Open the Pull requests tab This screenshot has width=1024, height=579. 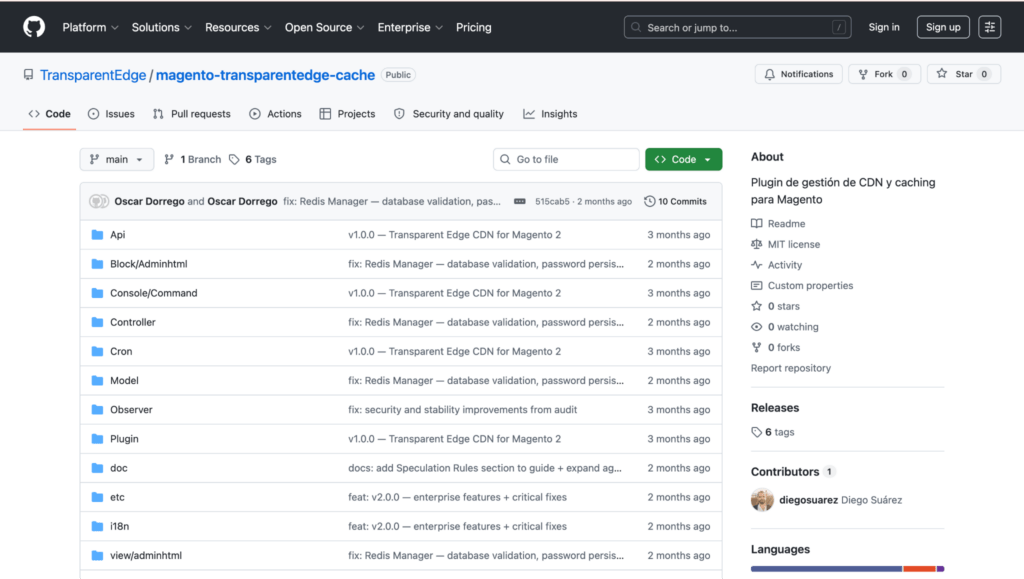[191, 114]
